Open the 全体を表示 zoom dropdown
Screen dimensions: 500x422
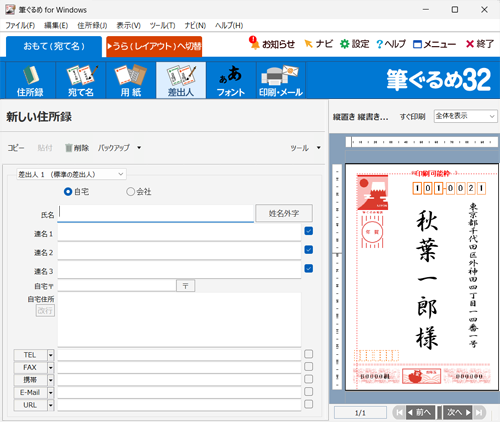[x=465, y=116]
